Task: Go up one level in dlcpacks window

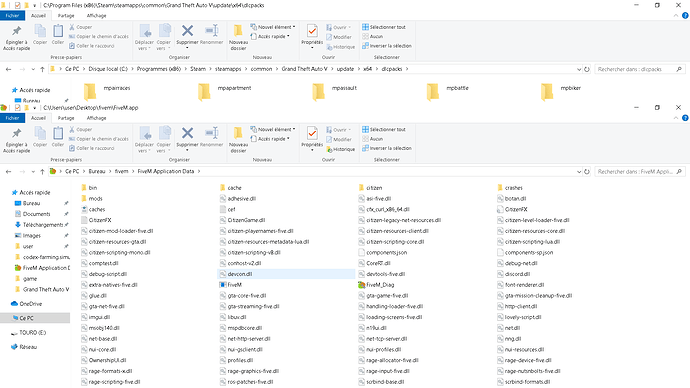Action: (x=42, y=69)
